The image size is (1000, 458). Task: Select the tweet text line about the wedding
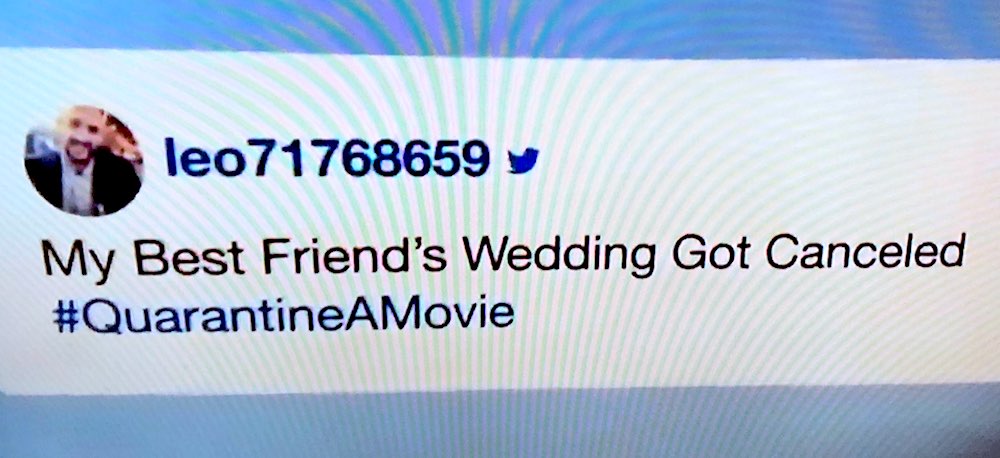tap(503, 256)
